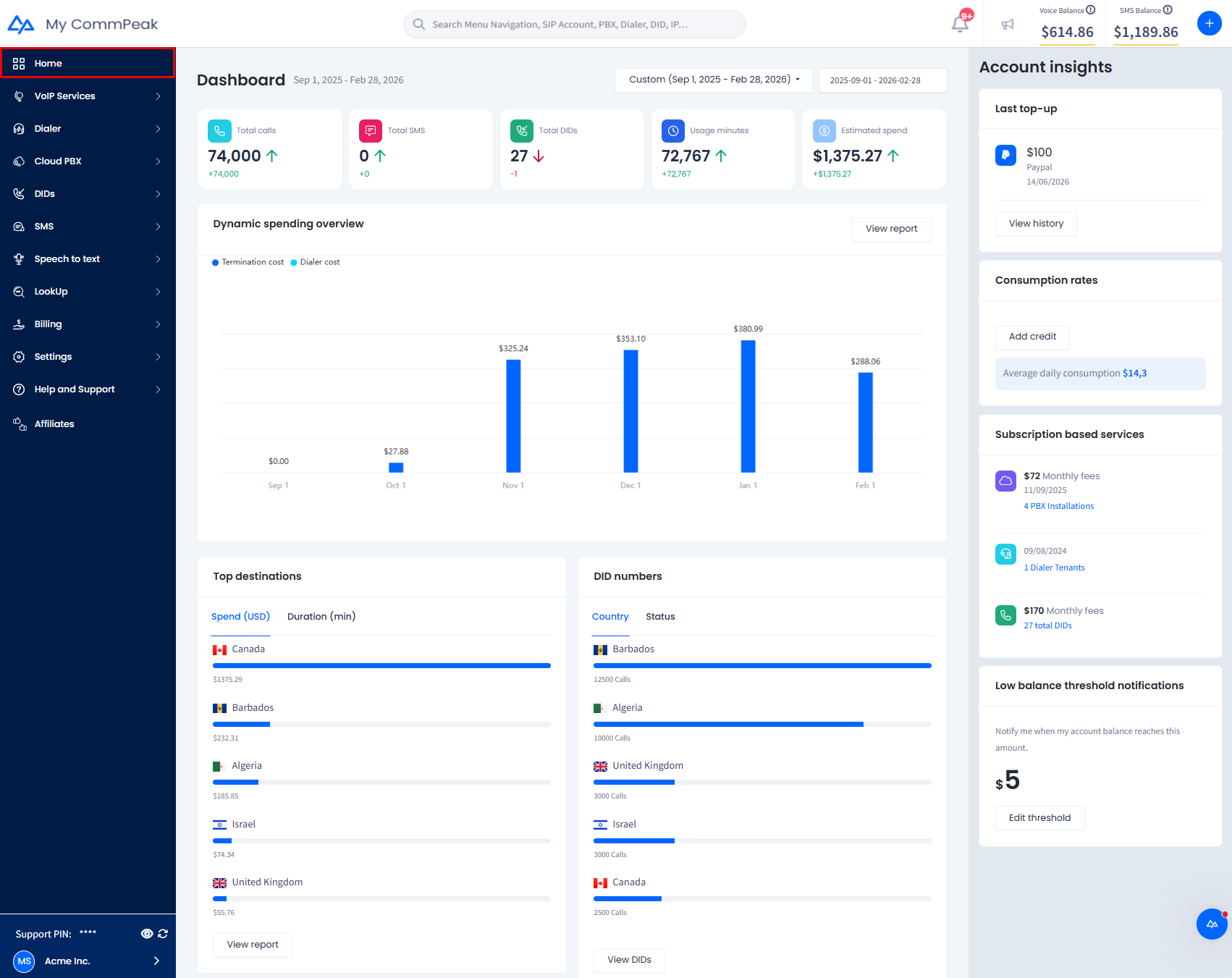This screenshot has width=1232, height=978.
Task: Click the Usage minutes clock icon
Action: [673, 131]
